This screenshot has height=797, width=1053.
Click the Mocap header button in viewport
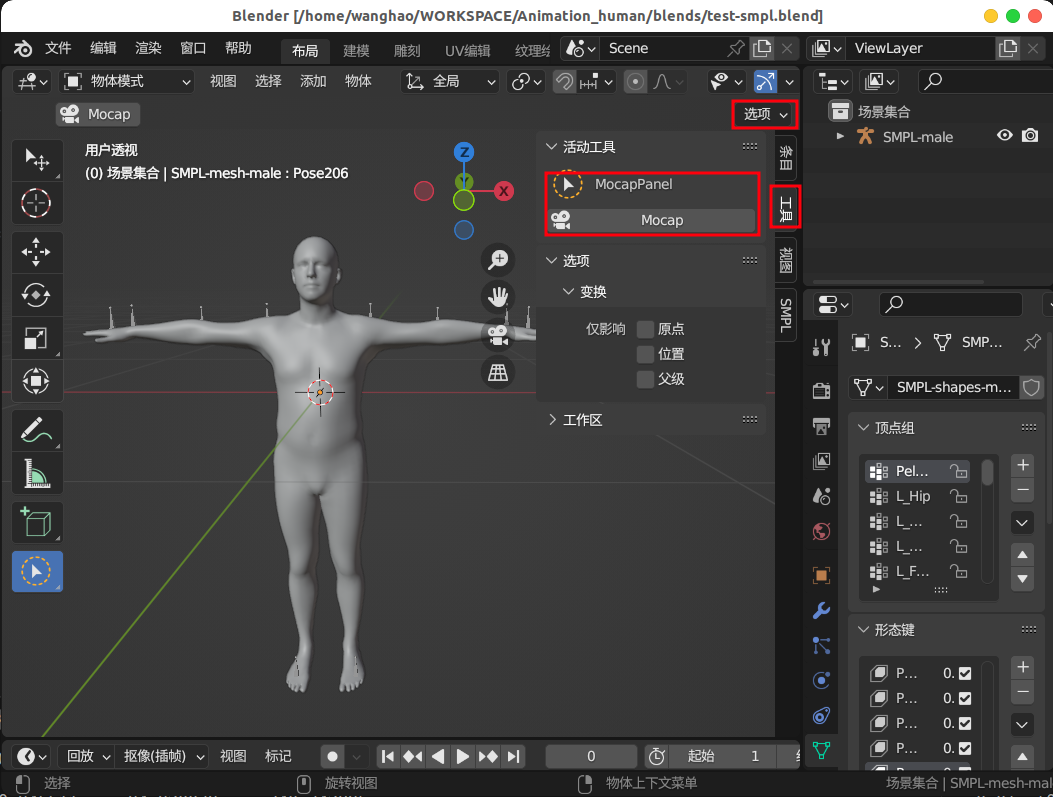click(98, 114)
